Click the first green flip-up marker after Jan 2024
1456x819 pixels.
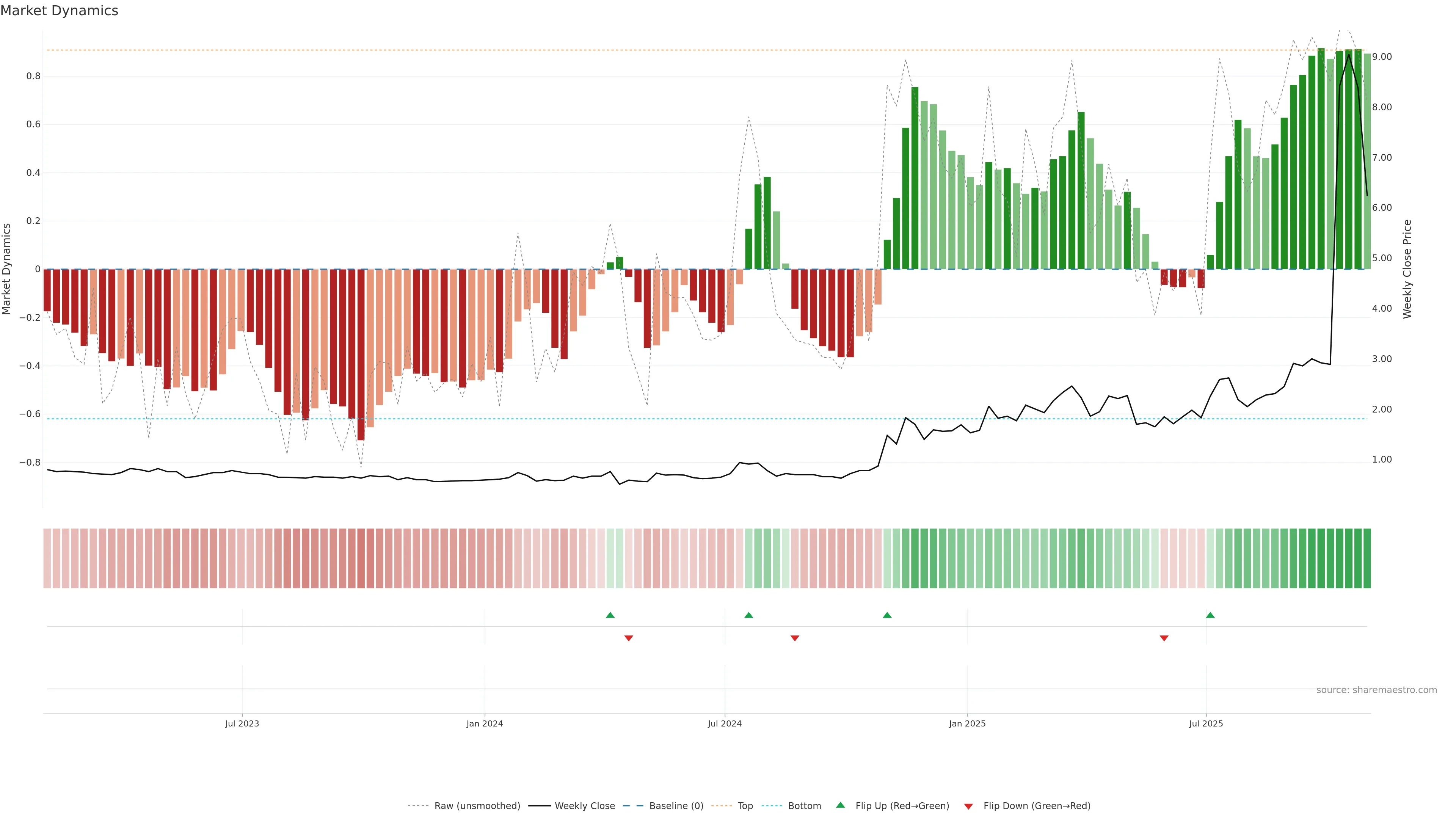pos(610,615)
